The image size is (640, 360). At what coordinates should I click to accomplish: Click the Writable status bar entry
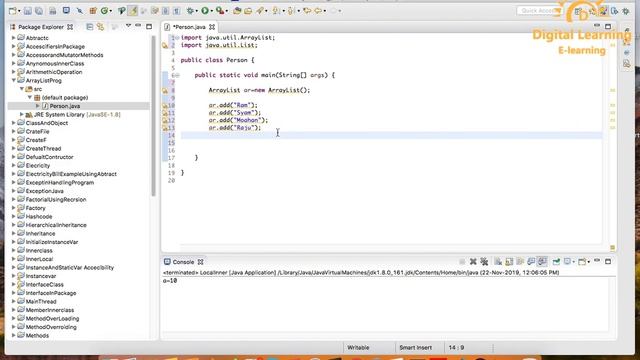pyautogui.click(x=358, y=348)
